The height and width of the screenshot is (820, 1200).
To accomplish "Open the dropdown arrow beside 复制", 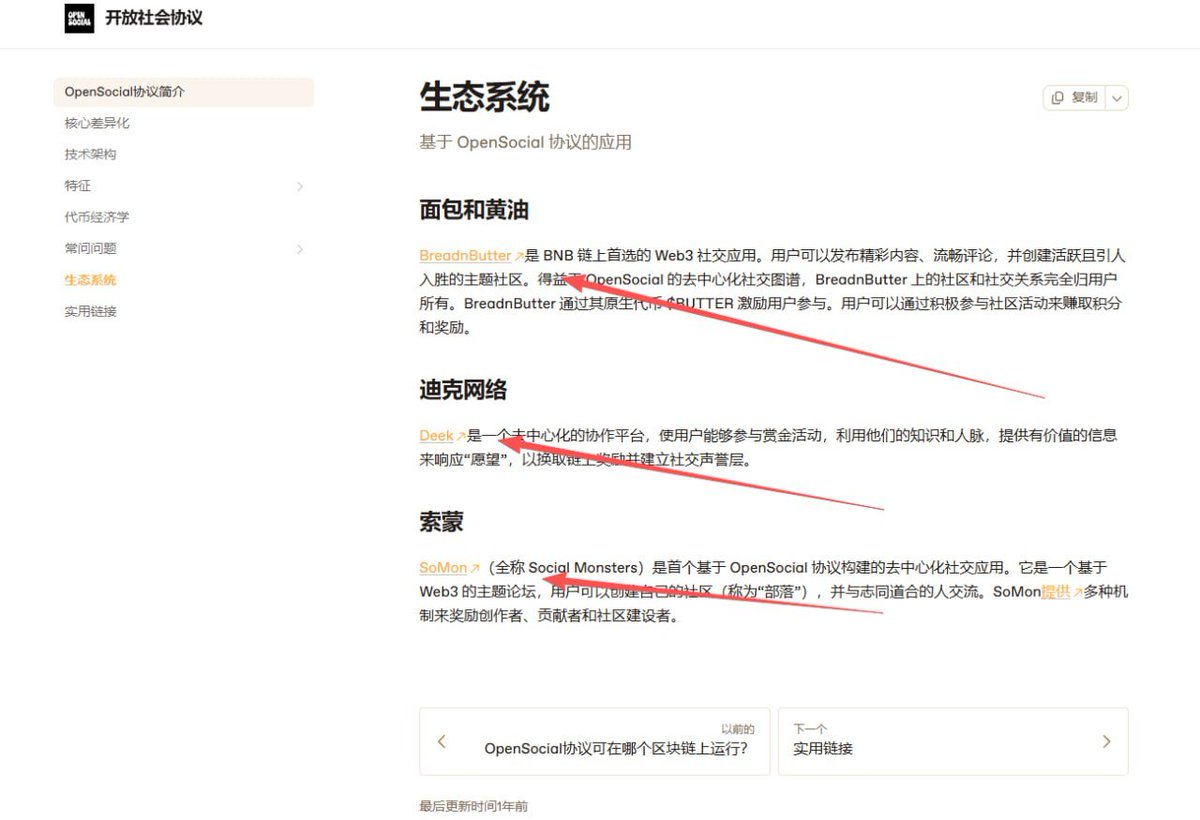I will point(1117,98).
